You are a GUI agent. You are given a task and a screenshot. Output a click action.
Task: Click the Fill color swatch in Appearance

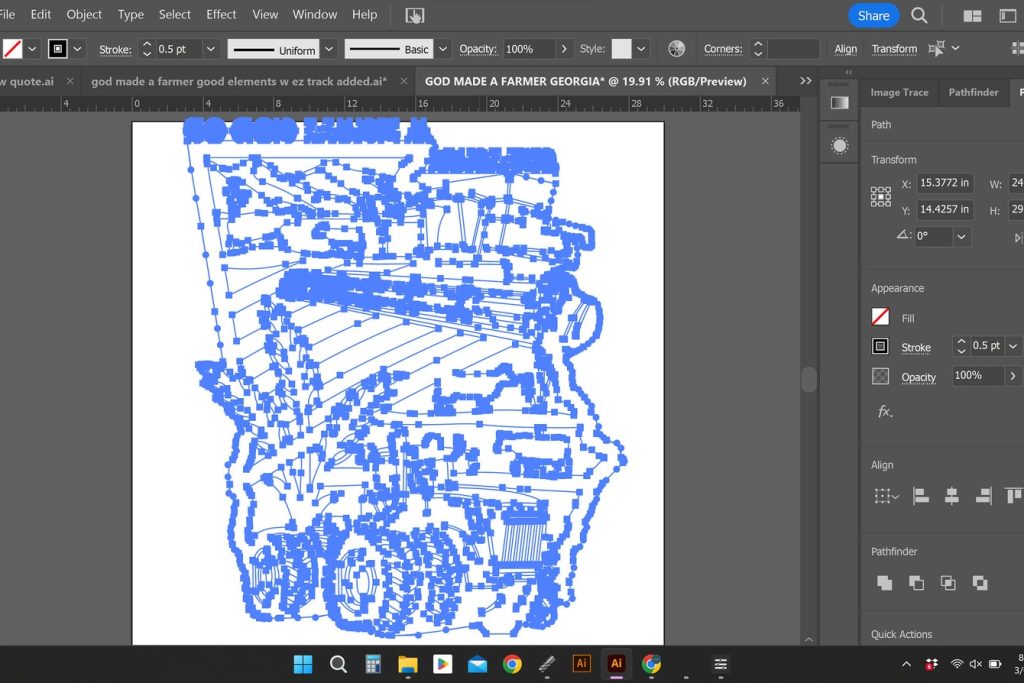pyautogui.click(x=880, y=317)
